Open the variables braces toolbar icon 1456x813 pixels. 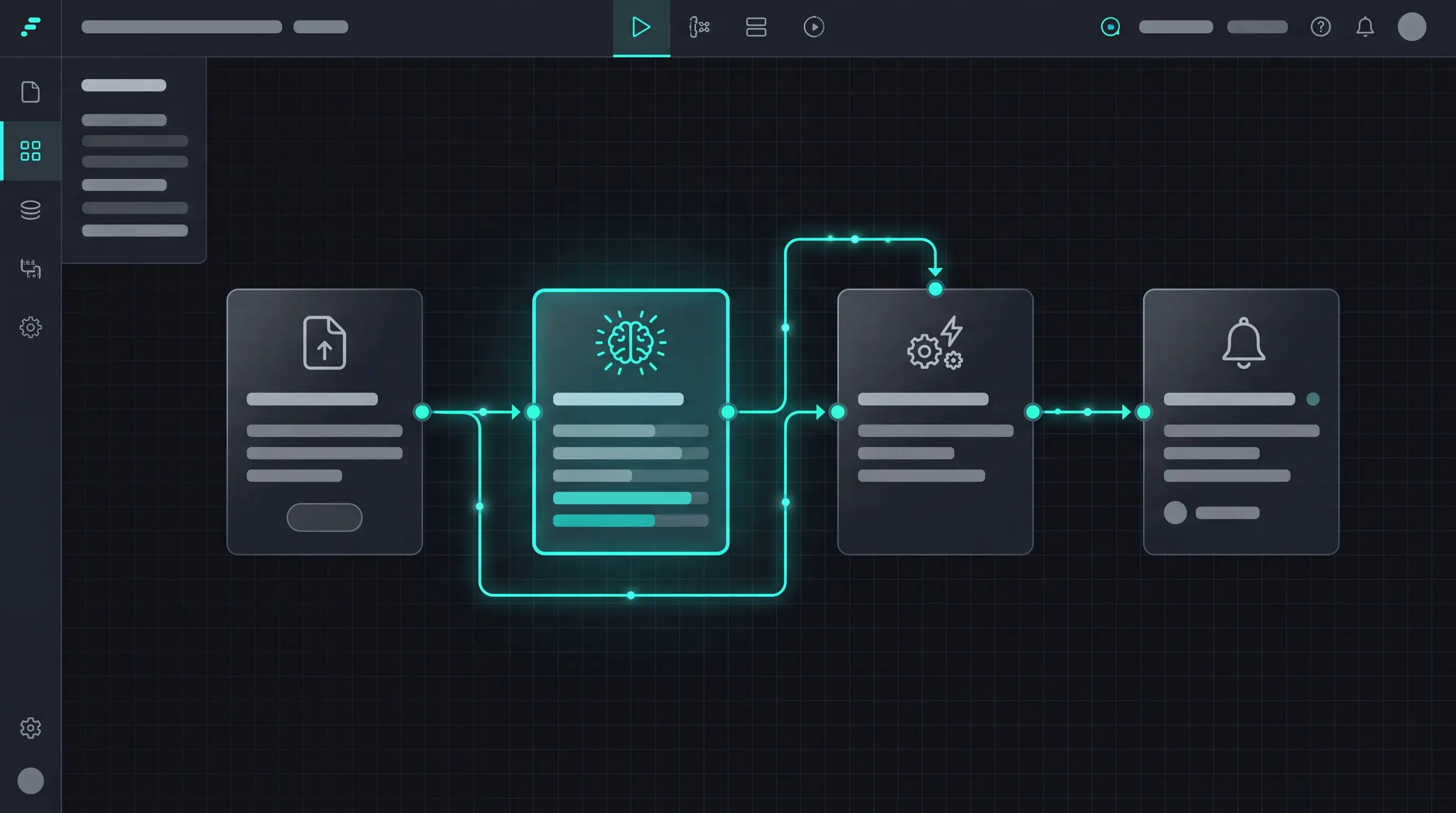tap(699, 27)
